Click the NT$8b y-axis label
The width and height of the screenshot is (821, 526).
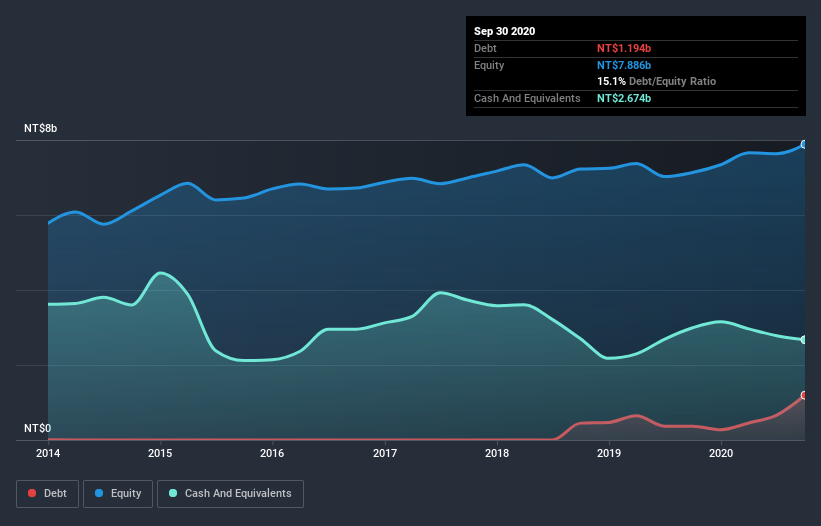click(x=40, y=128)
